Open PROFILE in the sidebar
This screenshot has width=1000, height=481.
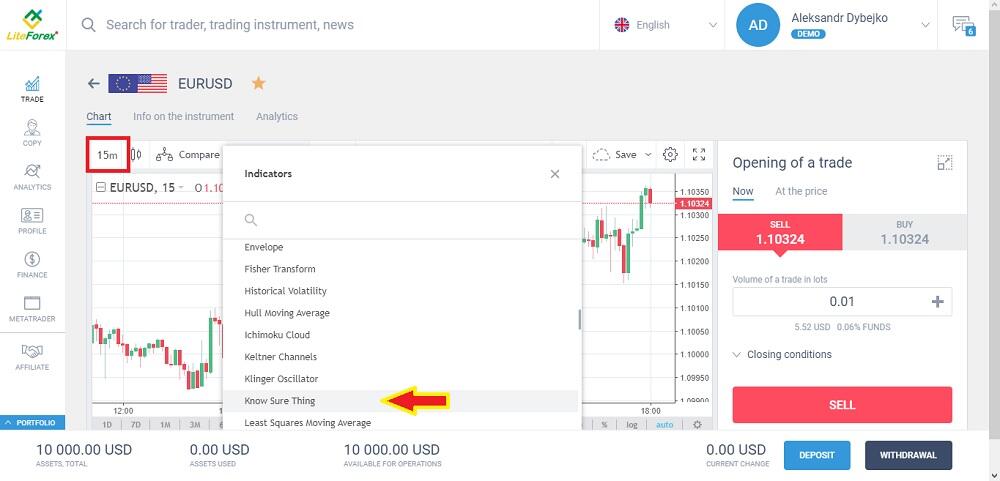(x=32, y=221)
